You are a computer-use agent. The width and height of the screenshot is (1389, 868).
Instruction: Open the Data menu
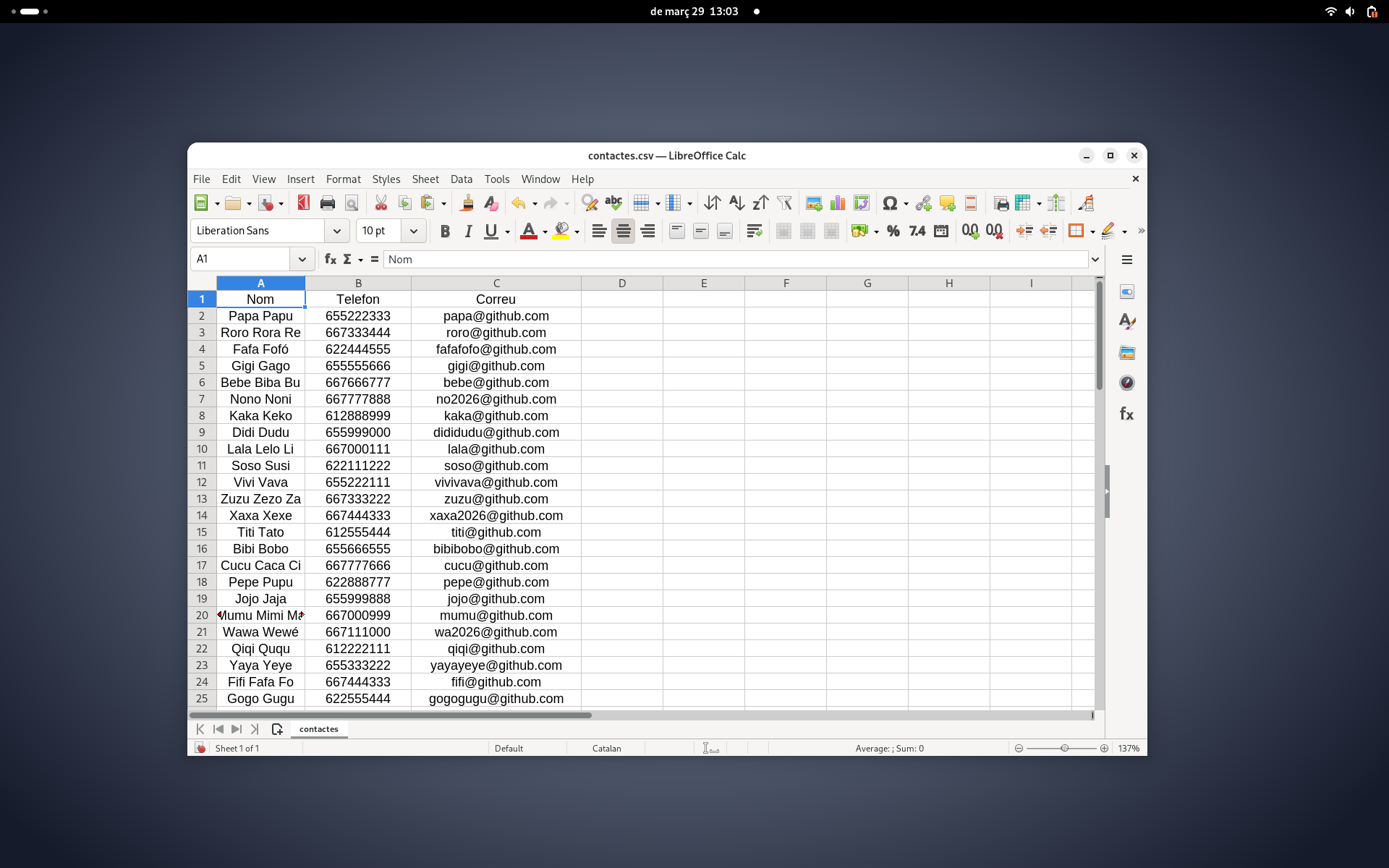[x=461, y=179]
